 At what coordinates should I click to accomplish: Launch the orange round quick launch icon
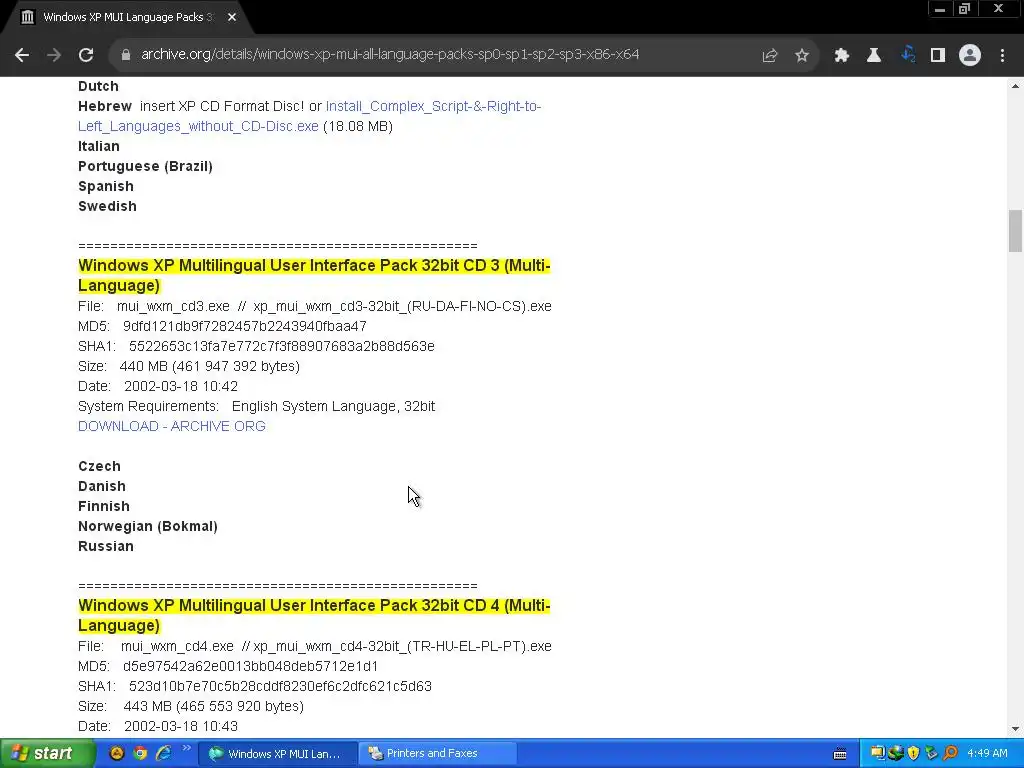pyautogui.click(x=116, y=754)
